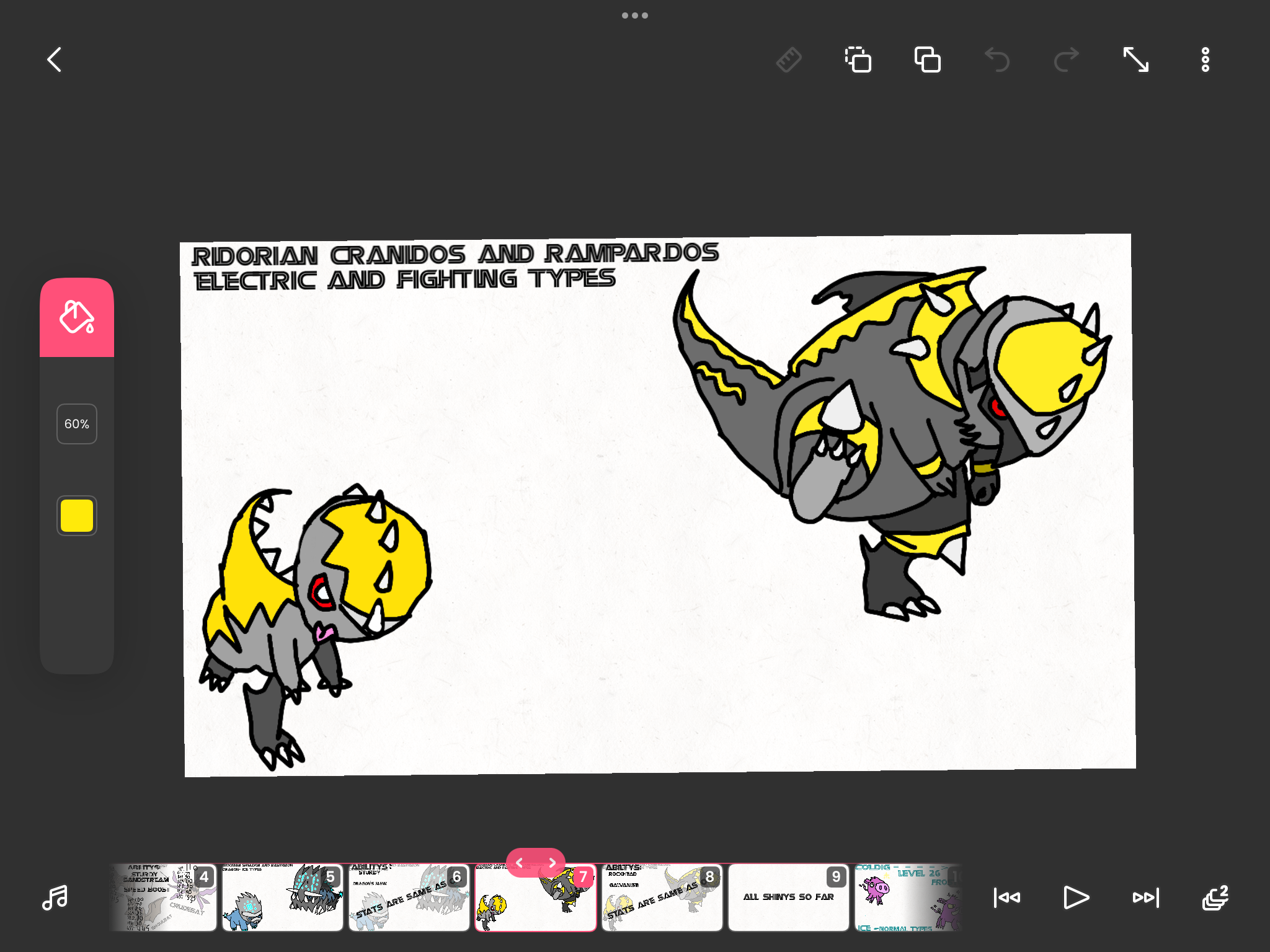Viewport: 1270px width, 952px height.
Task: Select frame 8 thumbnail
Action: [x=662, y=897]
